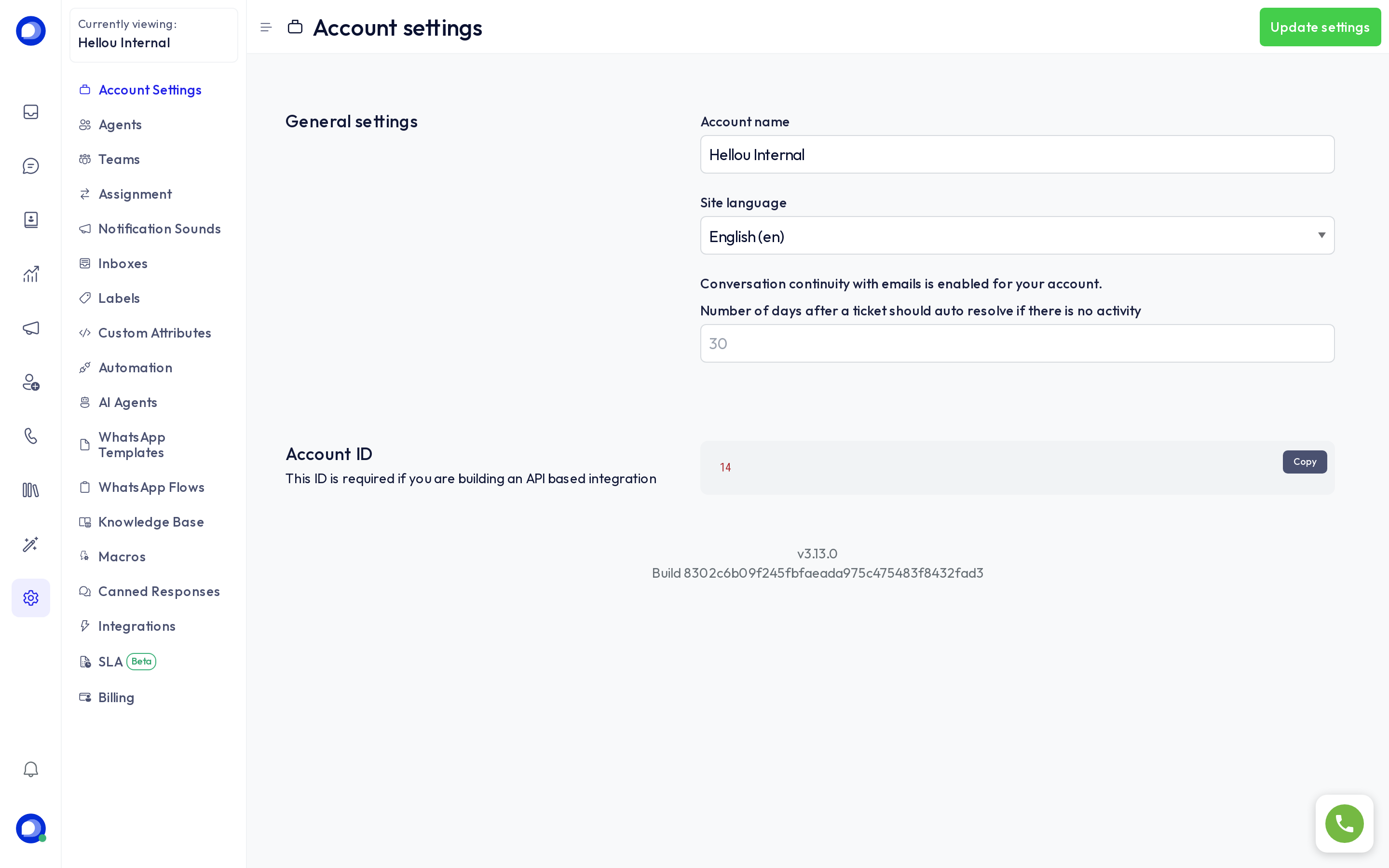The image size is (1389, 868).
Task: Go to Knowledge Base settings
Action: [151, 522]
